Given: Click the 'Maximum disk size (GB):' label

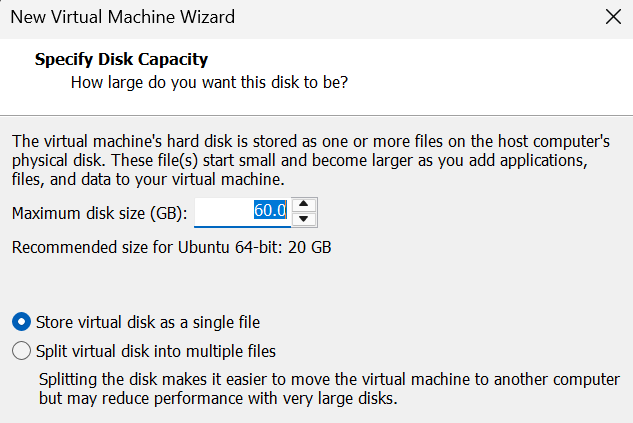Looking at the screenshot, I should tap(99, 212).
